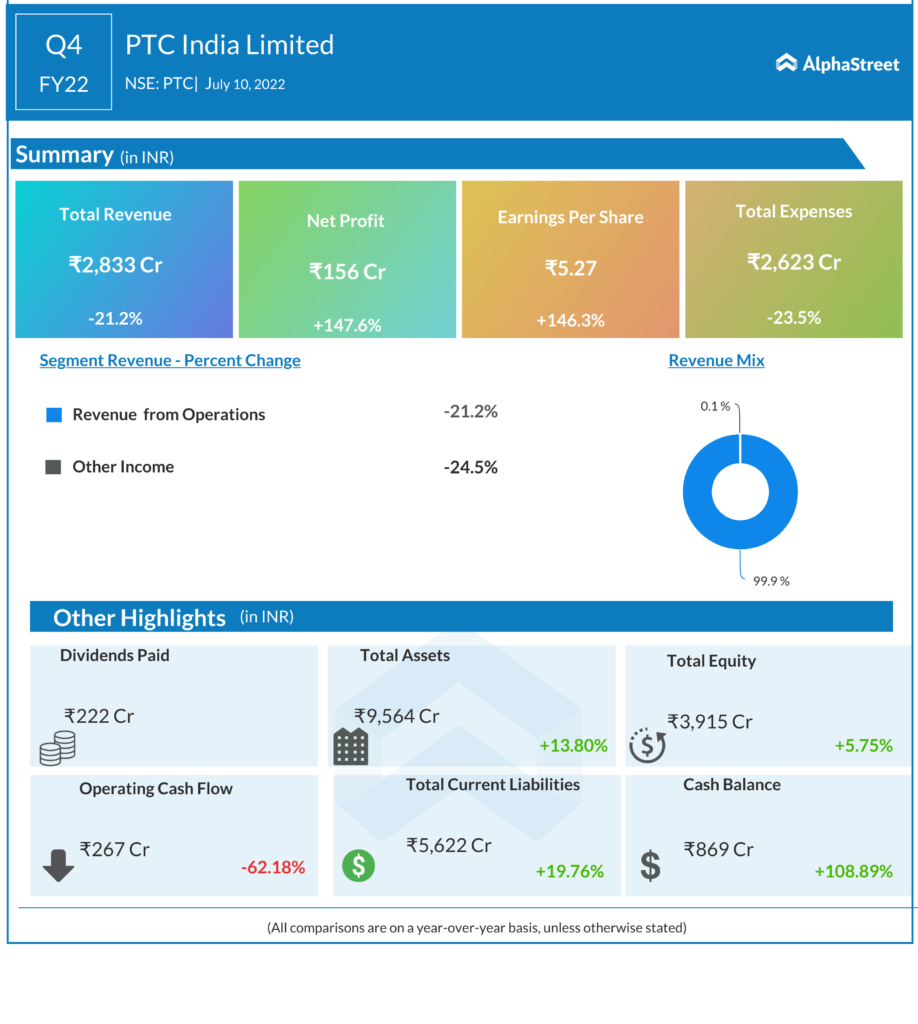Click the Summary section header
This screenshot has width=918, height=1024.
[64, 155]
